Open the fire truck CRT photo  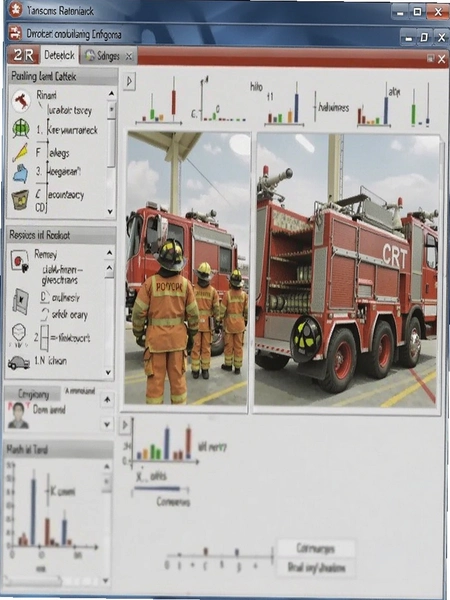pyautogui.click(x=347, y=272)
